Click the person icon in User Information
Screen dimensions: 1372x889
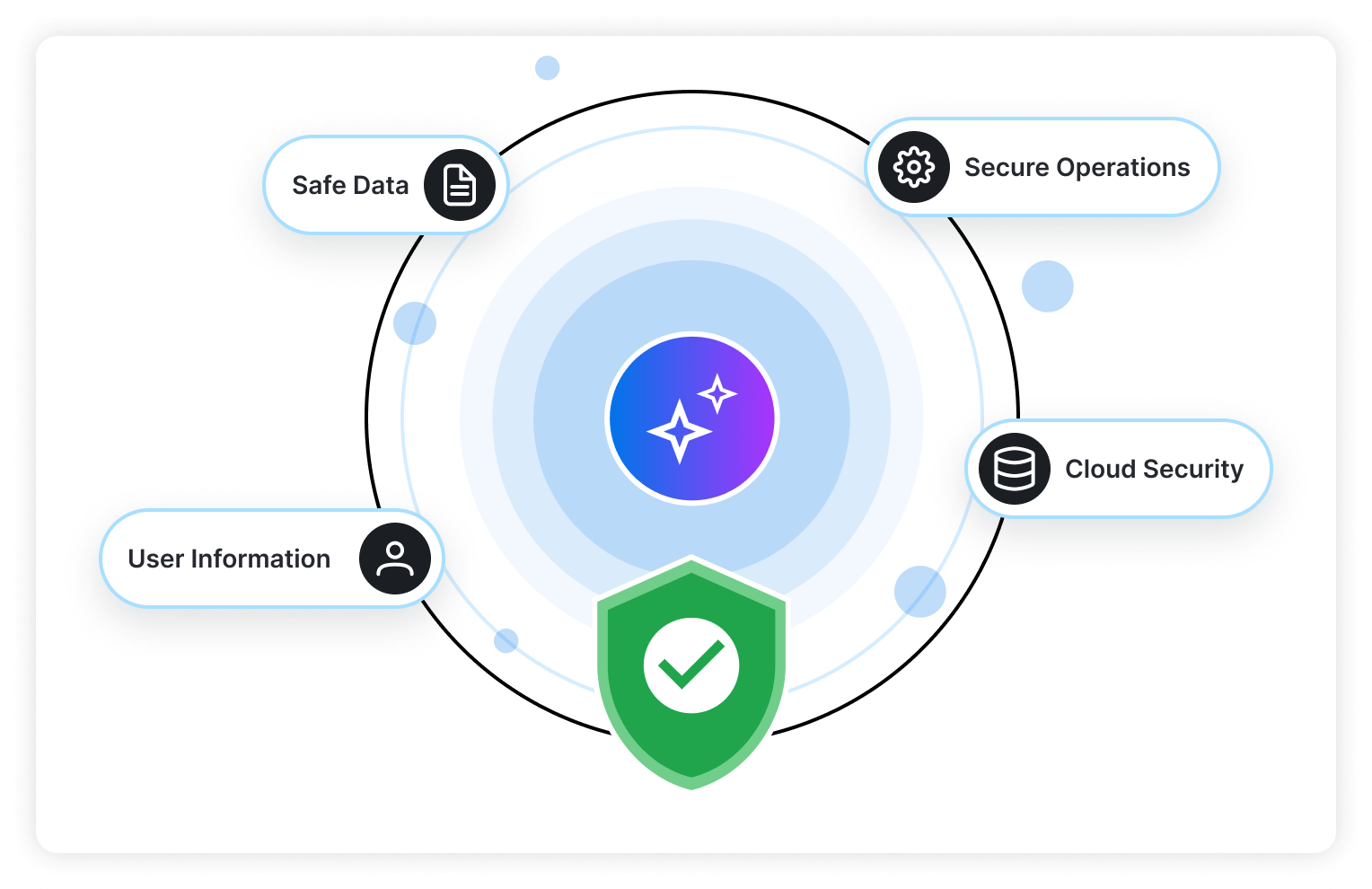point(394,559)
